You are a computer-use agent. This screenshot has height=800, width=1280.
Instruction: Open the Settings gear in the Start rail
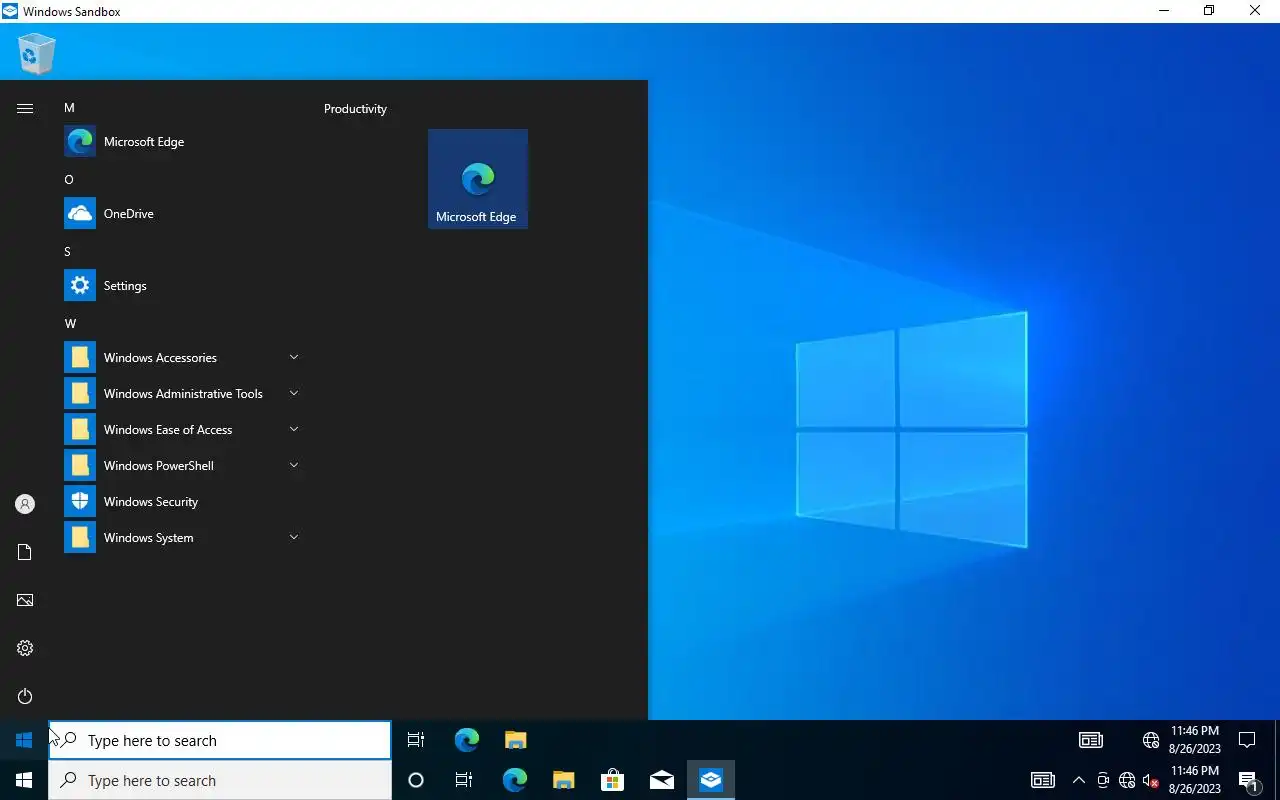tap(25, 648)
